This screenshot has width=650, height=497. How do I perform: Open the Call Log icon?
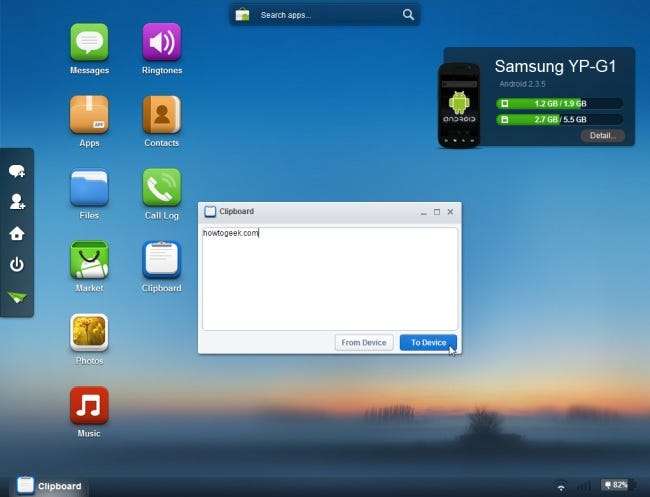162,187
